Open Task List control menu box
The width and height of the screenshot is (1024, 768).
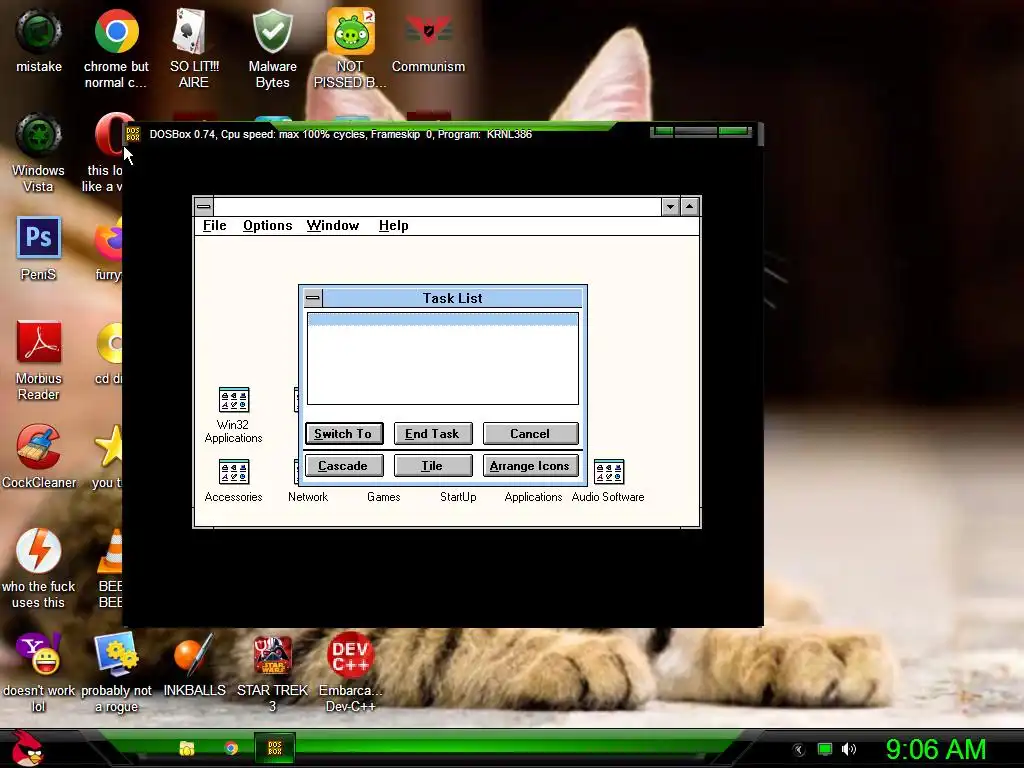pyautogui.click(x=313, y=298)
